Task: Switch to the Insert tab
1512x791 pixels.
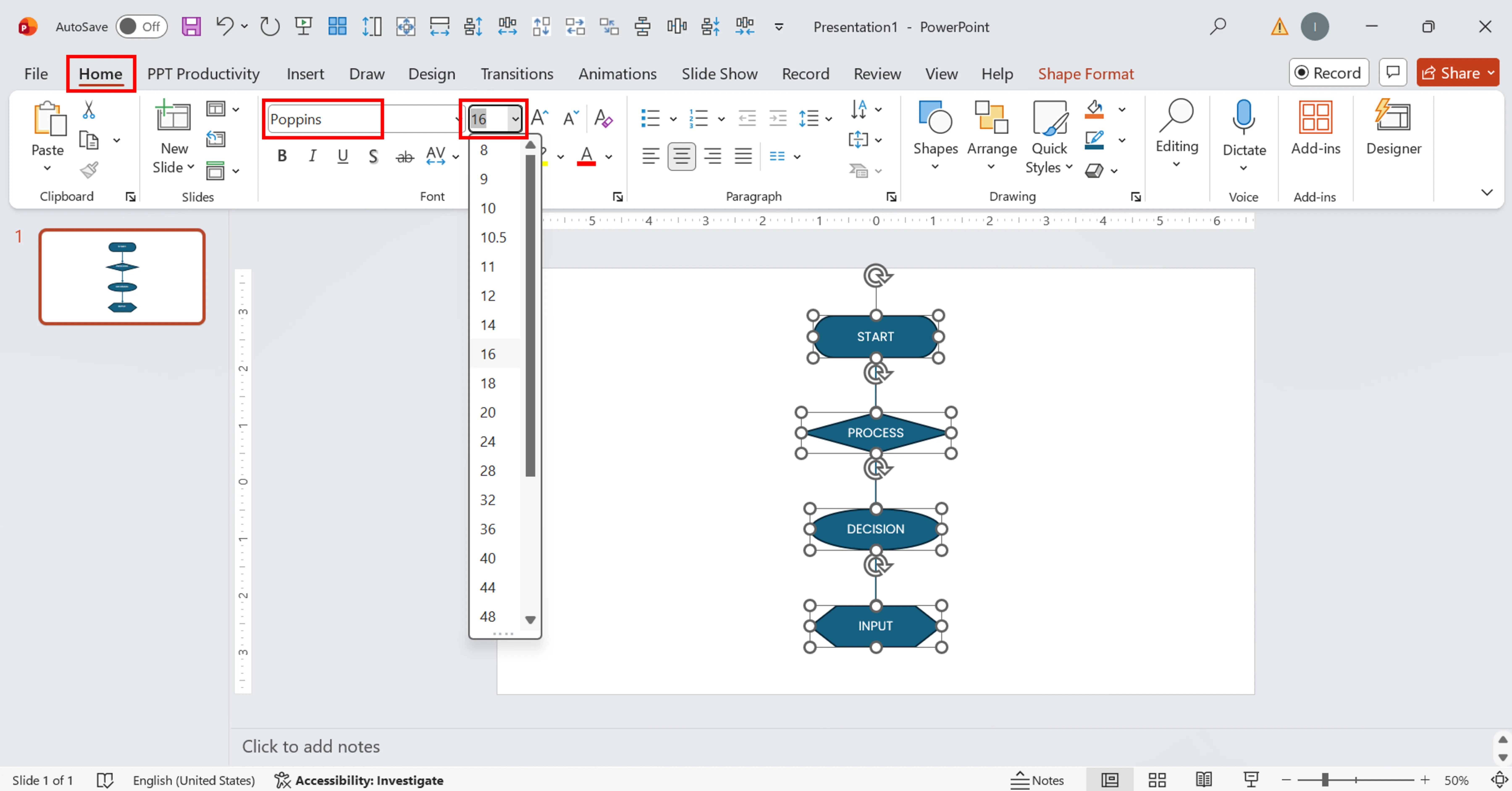Action: click(x=305, y=74)
